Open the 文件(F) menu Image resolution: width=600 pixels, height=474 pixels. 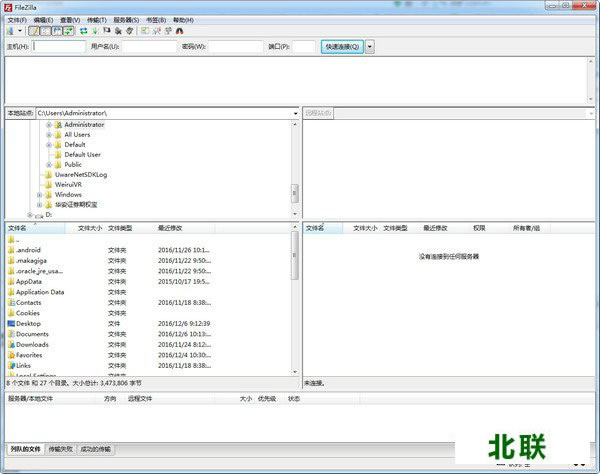(17, 20)
